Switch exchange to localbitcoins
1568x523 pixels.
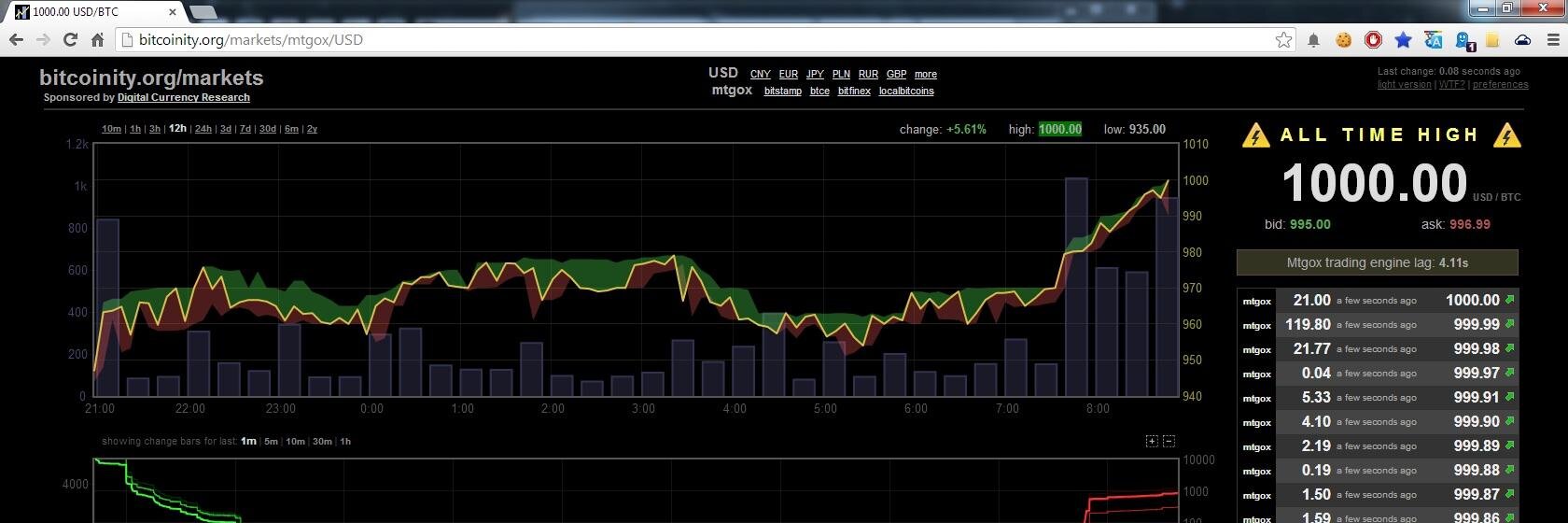coord(906,91)
